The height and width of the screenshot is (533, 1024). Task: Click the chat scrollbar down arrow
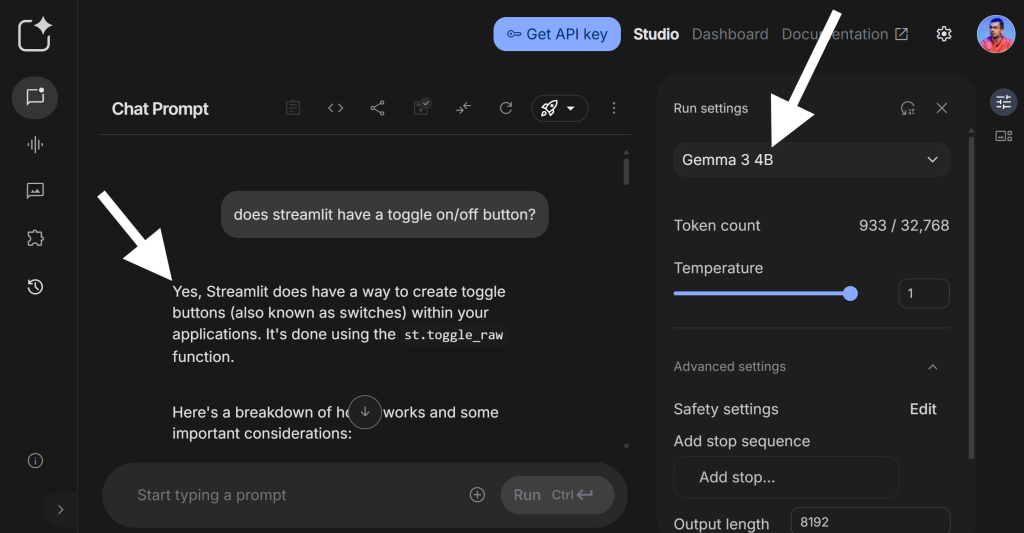click(x=626, y=447)
